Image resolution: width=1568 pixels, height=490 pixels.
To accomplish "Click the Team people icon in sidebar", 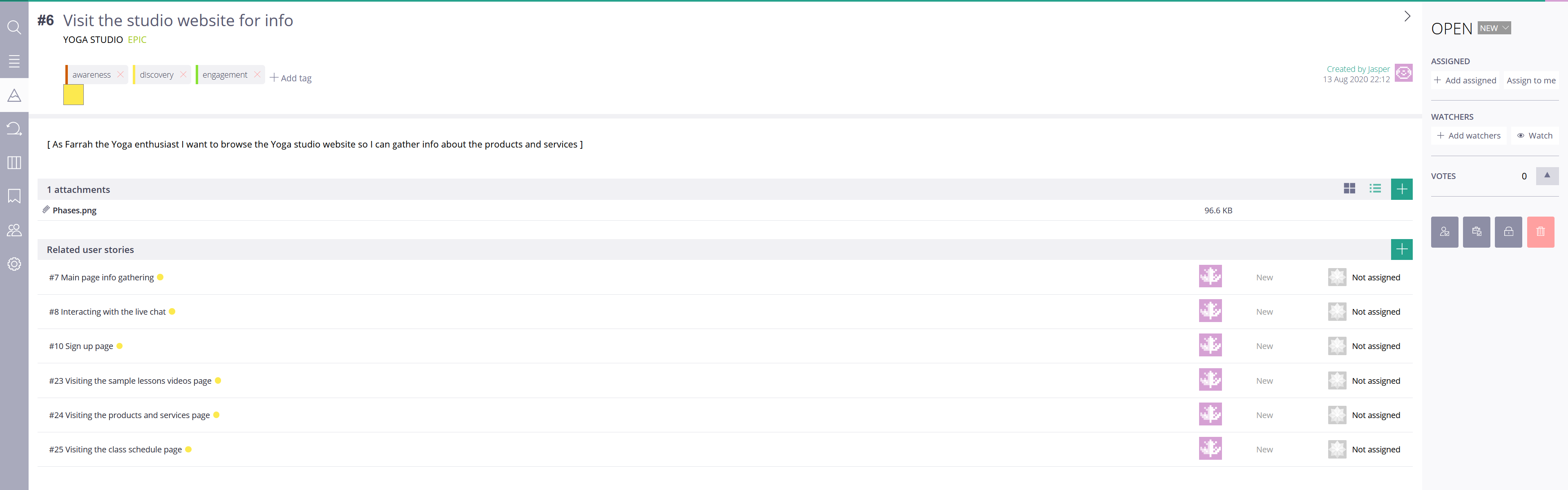I will 14,230.
